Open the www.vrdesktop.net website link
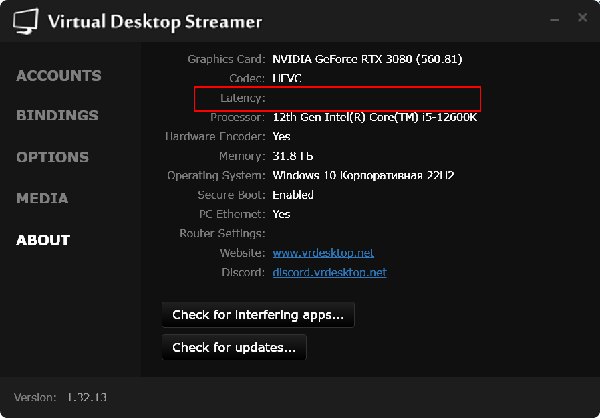 (323, 253)
